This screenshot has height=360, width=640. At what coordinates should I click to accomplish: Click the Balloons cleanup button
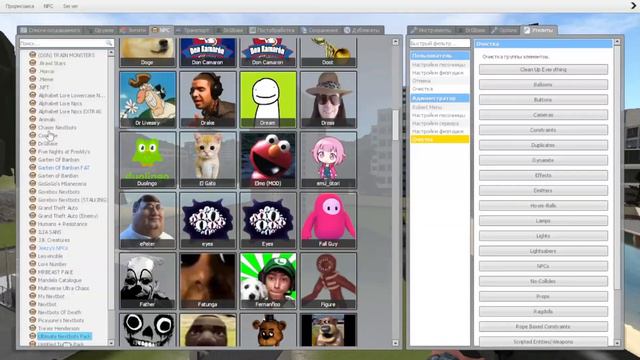[543, 84]
